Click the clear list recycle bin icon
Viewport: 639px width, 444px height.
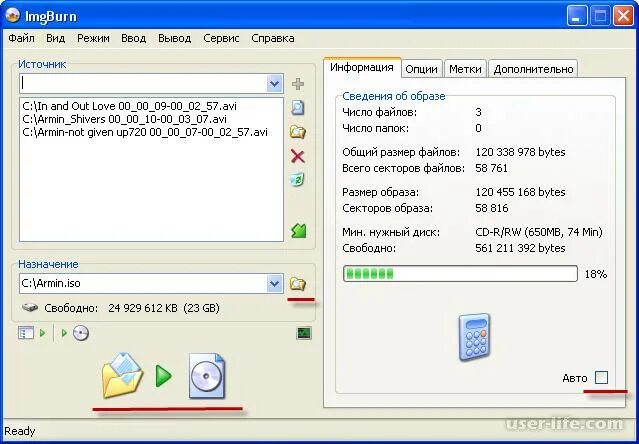click(x=298, y=179)
